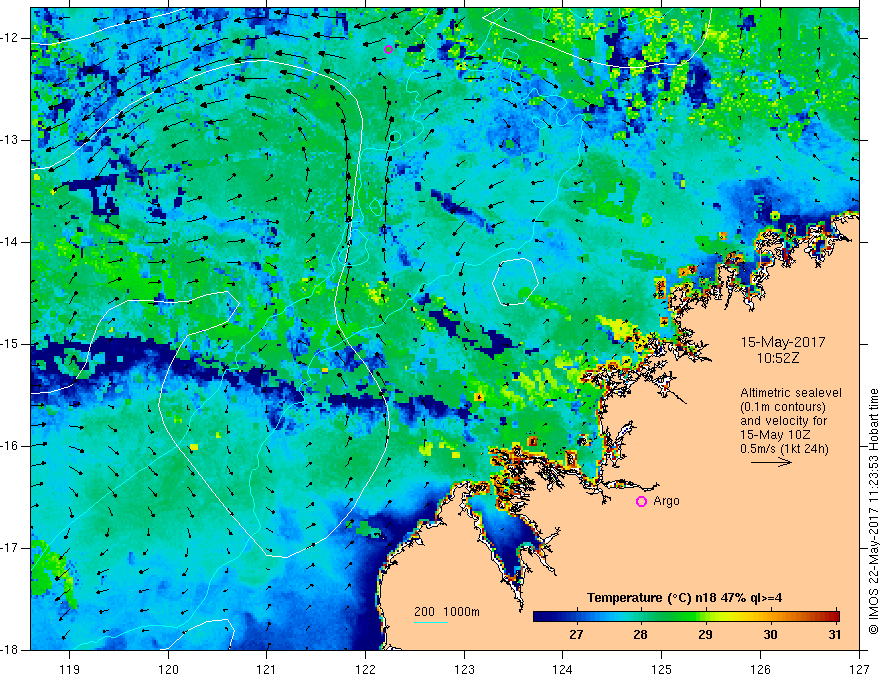
Task: Click the longitude axis label 124
Action: pyautogui.click(x=562, y=669)
